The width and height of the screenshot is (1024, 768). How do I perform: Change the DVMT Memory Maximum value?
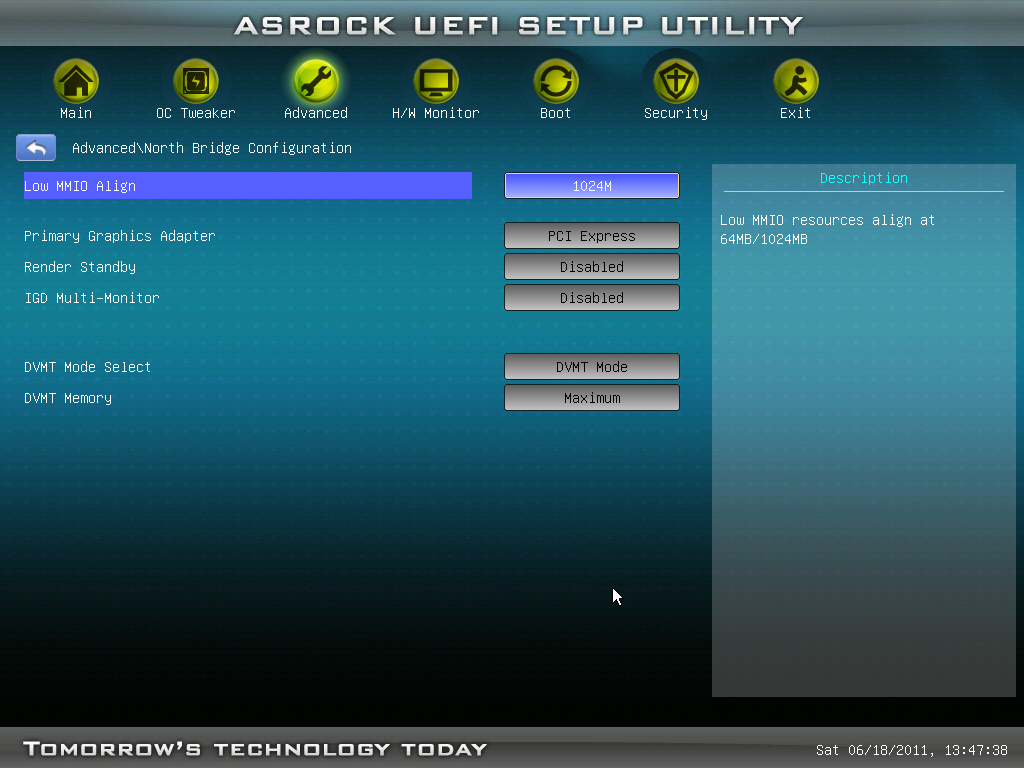click(x=592, y=398)
